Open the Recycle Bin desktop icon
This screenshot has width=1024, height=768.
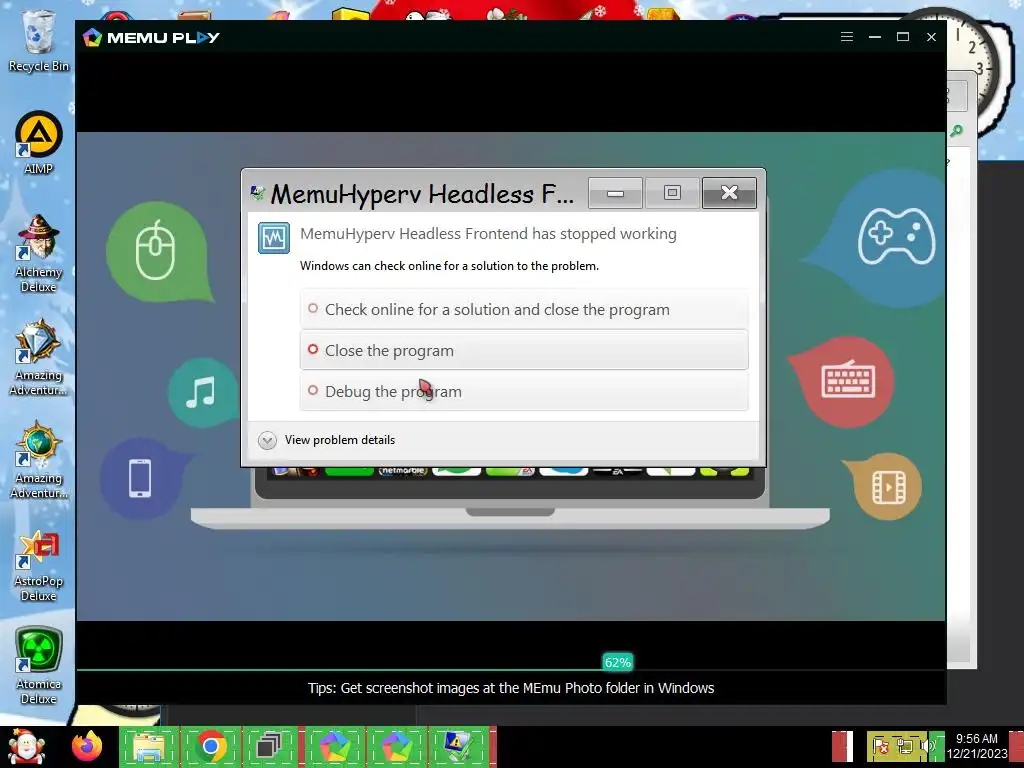[x=39, y=40]
